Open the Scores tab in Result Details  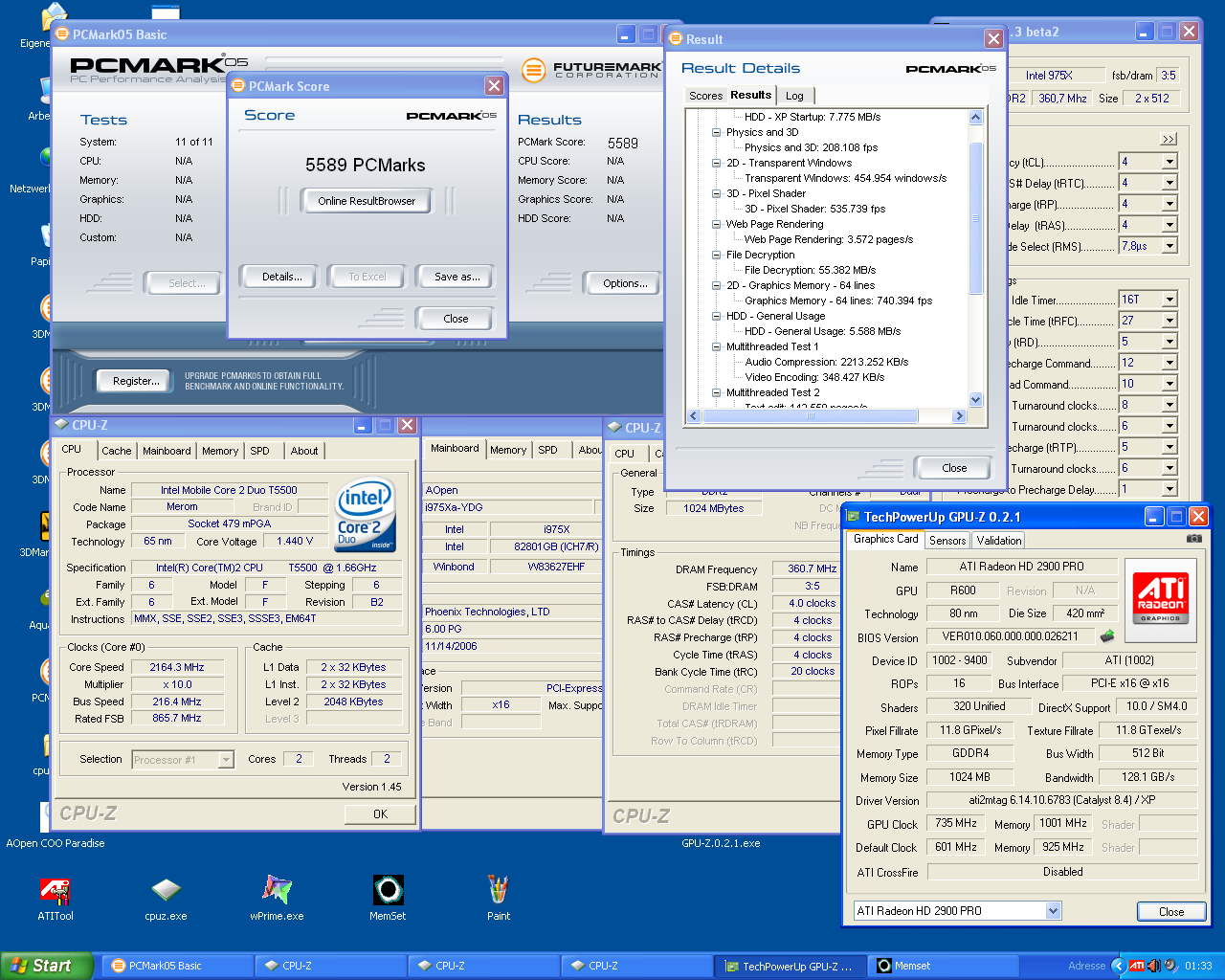coord(705,96)
